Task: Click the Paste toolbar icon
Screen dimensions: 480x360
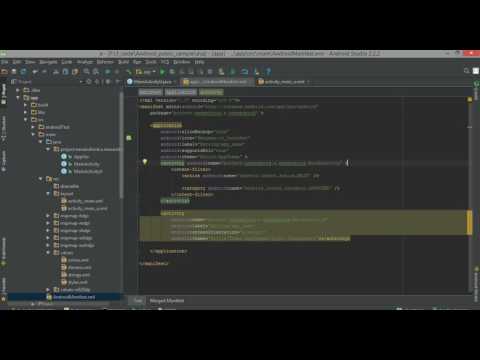Action: (x=75, y=72)
